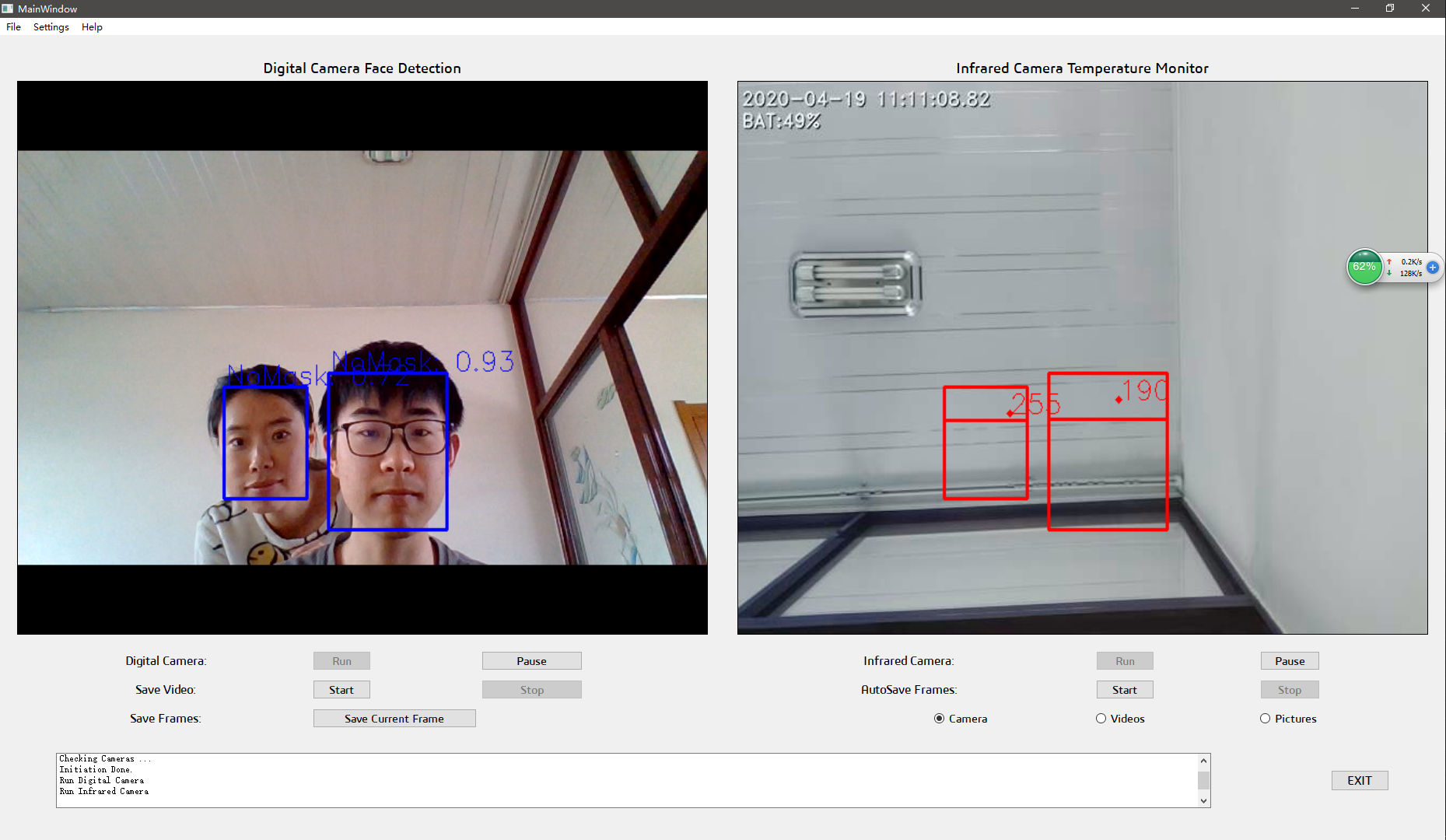This screenshot has width=1446, height=840.
Task: Start saving digital camera video
Action: click(341, 690)
